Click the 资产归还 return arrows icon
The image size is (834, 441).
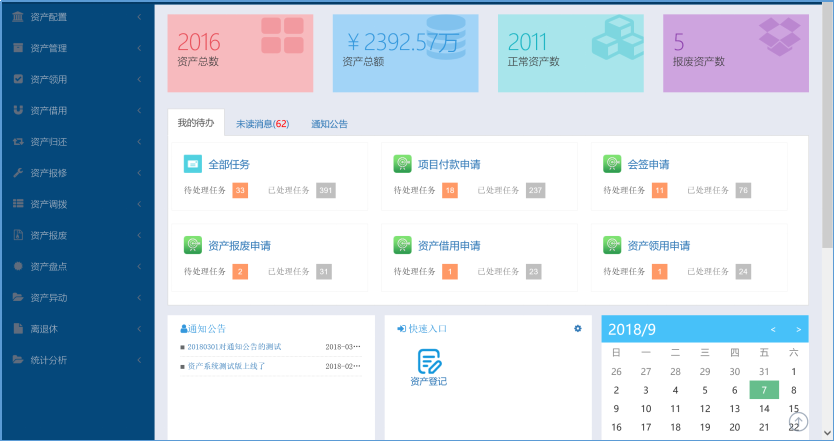(18, 142)
